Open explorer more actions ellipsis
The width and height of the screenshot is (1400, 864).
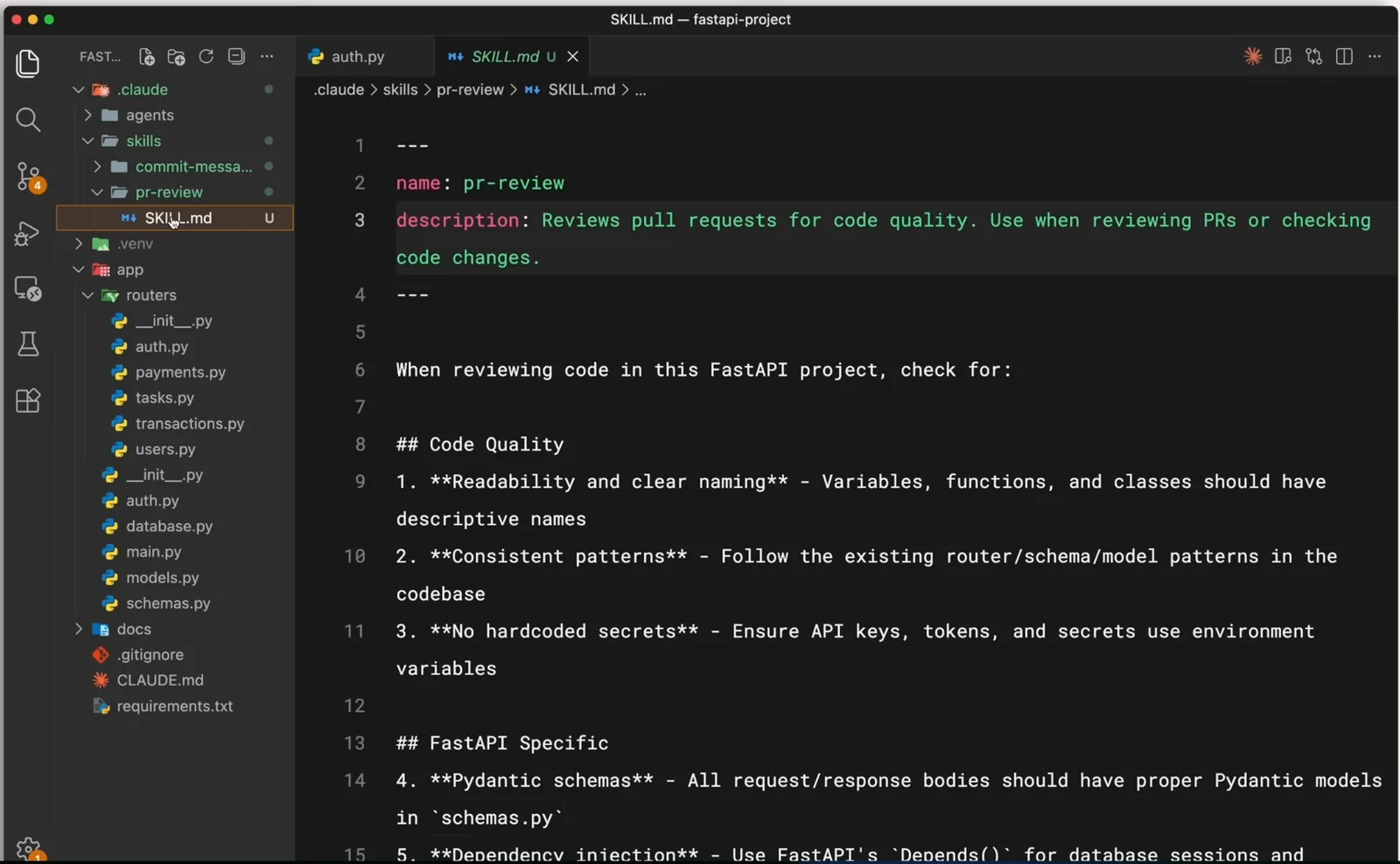pyautogui.click(x=267, y=56)
